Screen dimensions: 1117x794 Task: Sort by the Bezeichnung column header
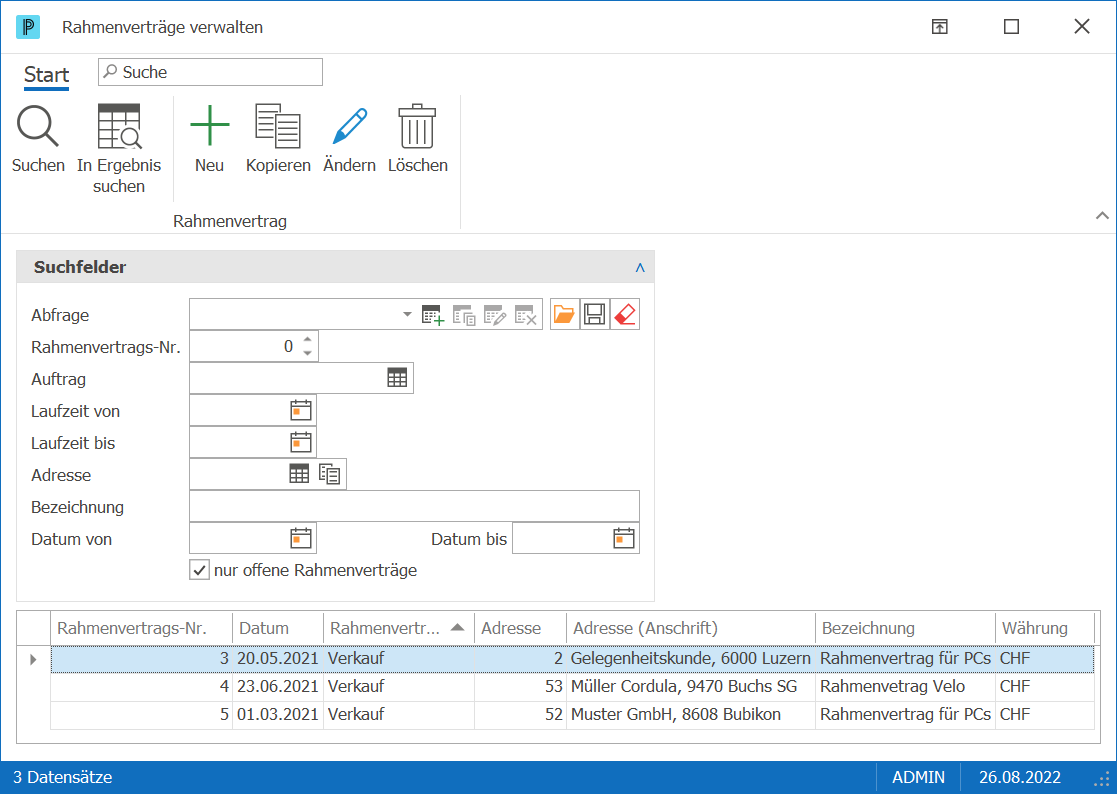905,628
